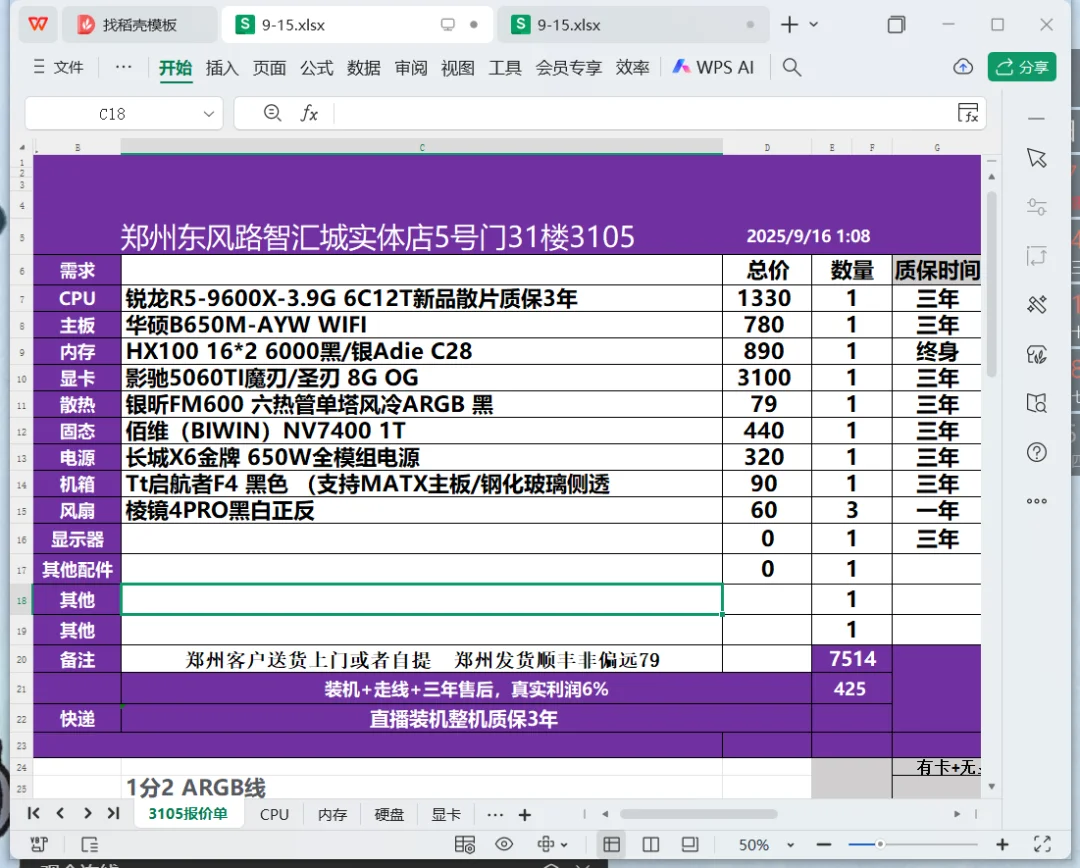
Task: Select the 数据 ribbon tab
Action: coord(364,68)
